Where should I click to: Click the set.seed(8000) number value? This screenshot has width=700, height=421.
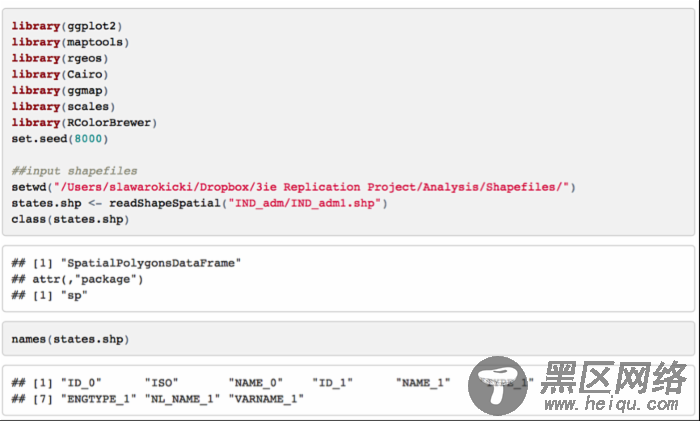coord(88,138)
